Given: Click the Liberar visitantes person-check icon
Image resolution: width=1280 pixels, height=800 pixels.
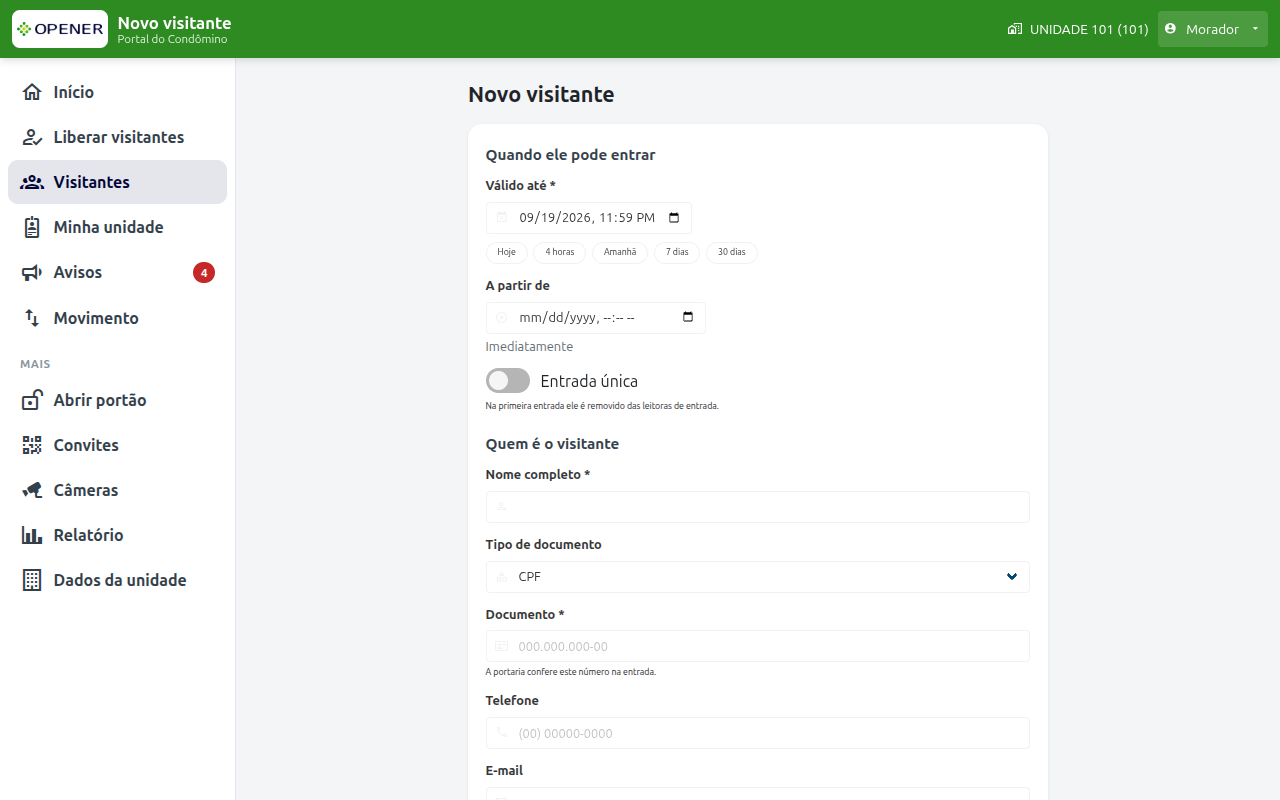Looking at the screenshot, I should 32,137.
